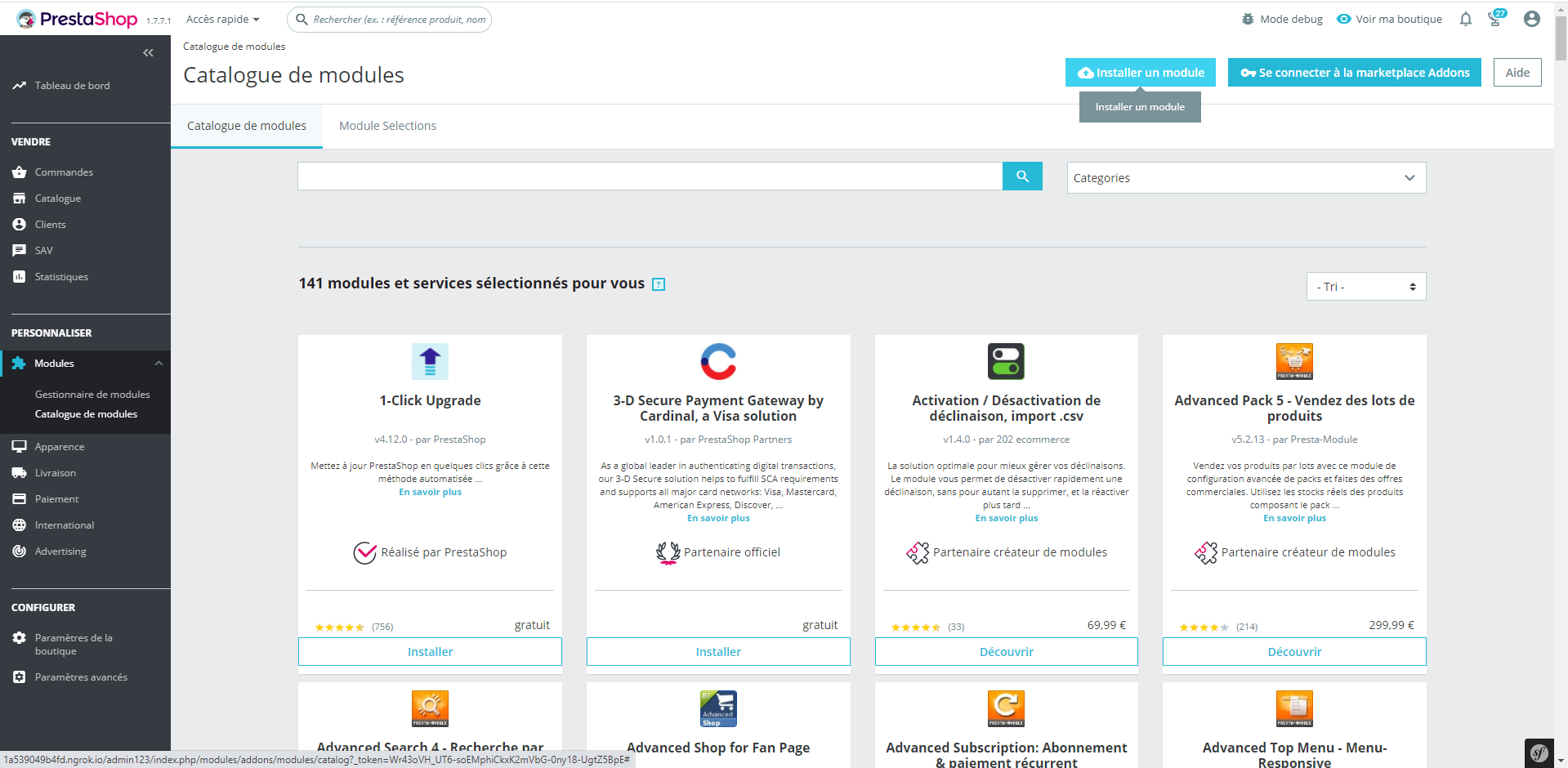Focus the module catalogue search field
Image resolution: width=1568 pixels, height=768 pixels.
click(650, 176)
